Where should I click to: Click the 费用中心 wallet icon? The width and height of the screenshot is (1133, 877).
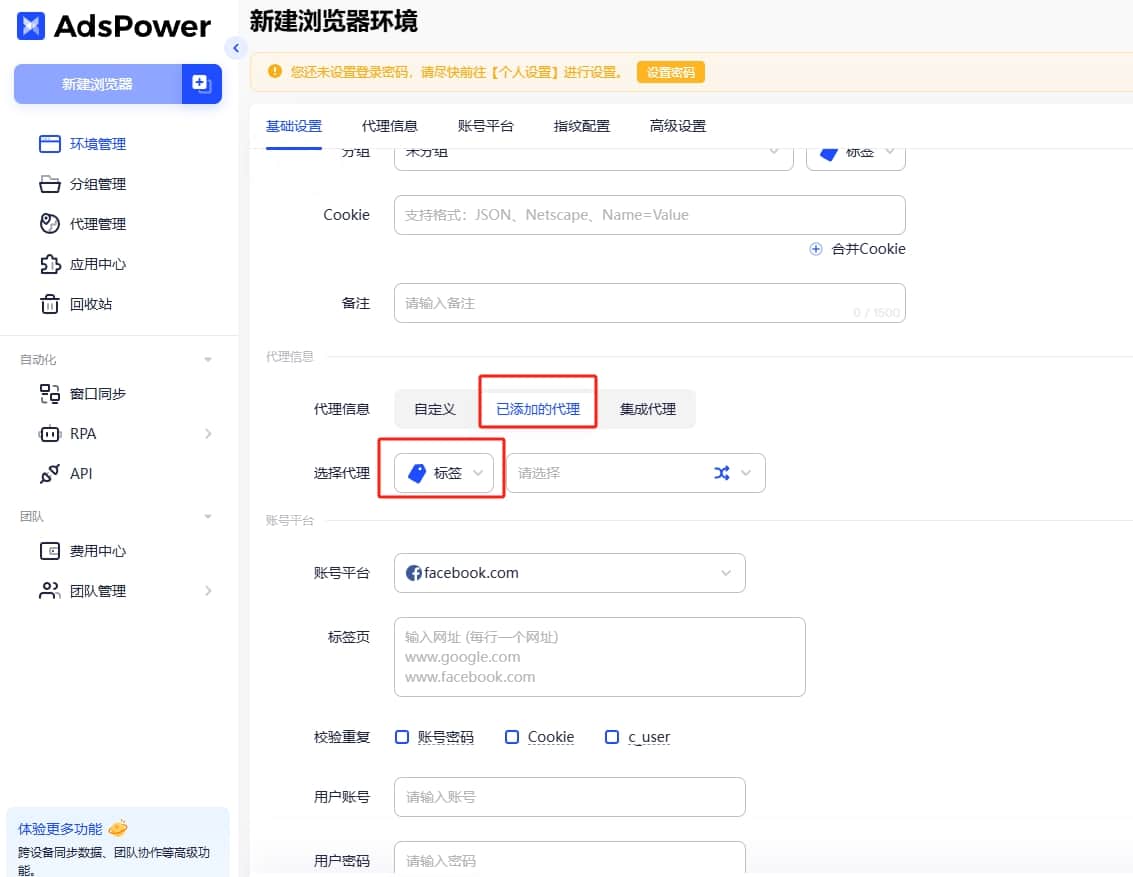coord(50,551)
